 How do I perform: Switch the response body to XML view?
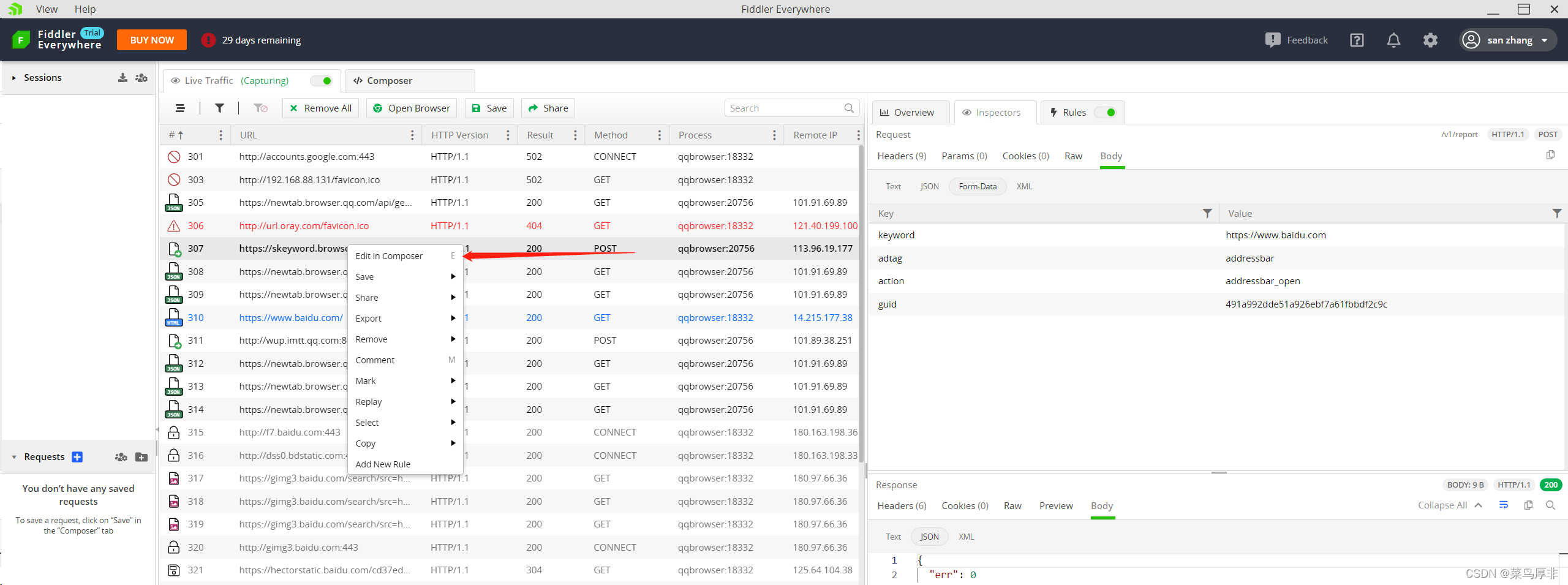point(966,537)
